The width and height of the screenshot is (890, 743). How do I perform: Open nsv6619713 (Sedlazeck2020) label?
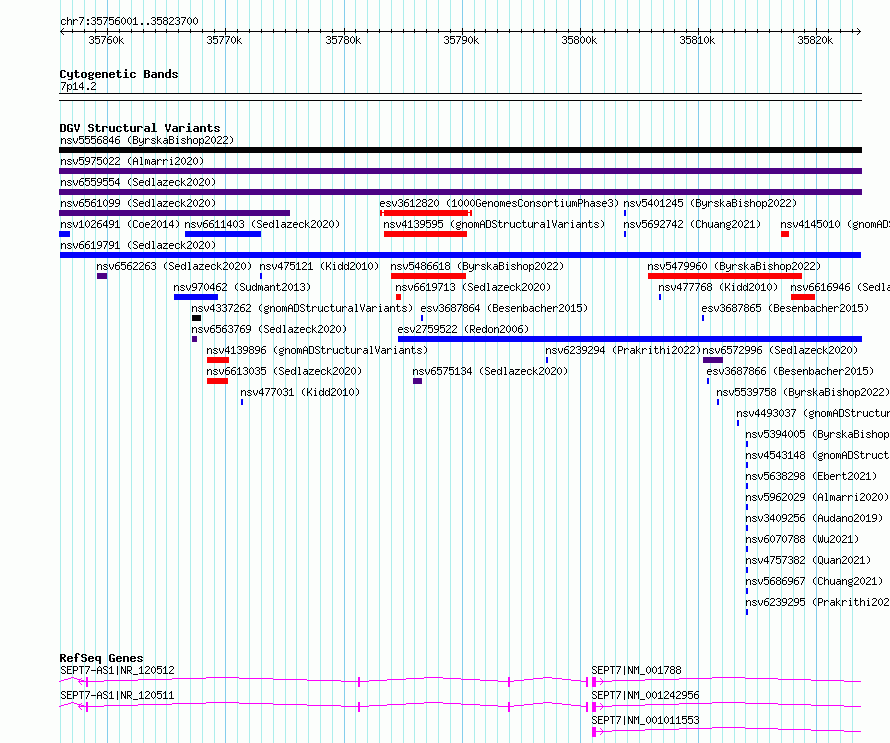coord(473,287)
